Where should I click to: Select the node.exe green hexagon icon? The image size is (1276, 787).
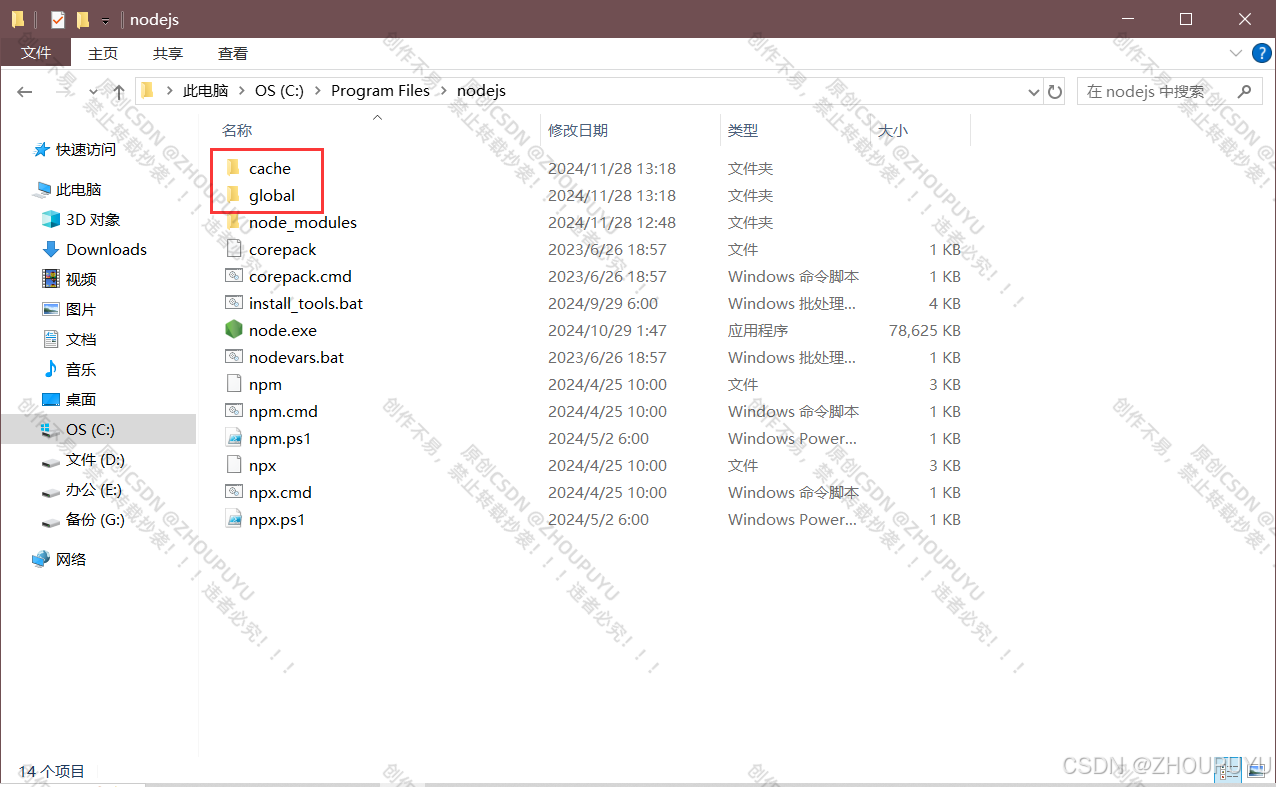pos(233,330)
